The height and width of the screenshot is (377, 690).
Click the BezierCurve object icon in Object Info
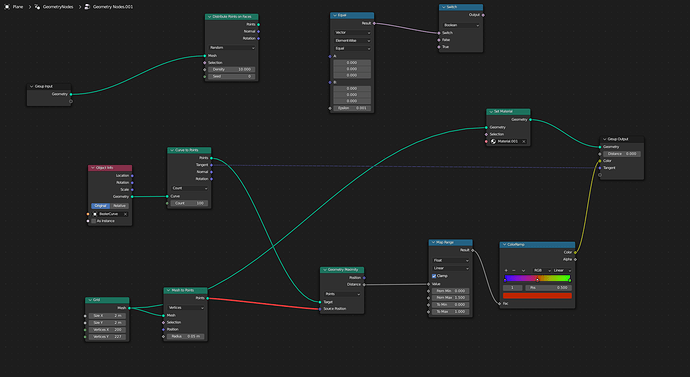tap(95, 214)
